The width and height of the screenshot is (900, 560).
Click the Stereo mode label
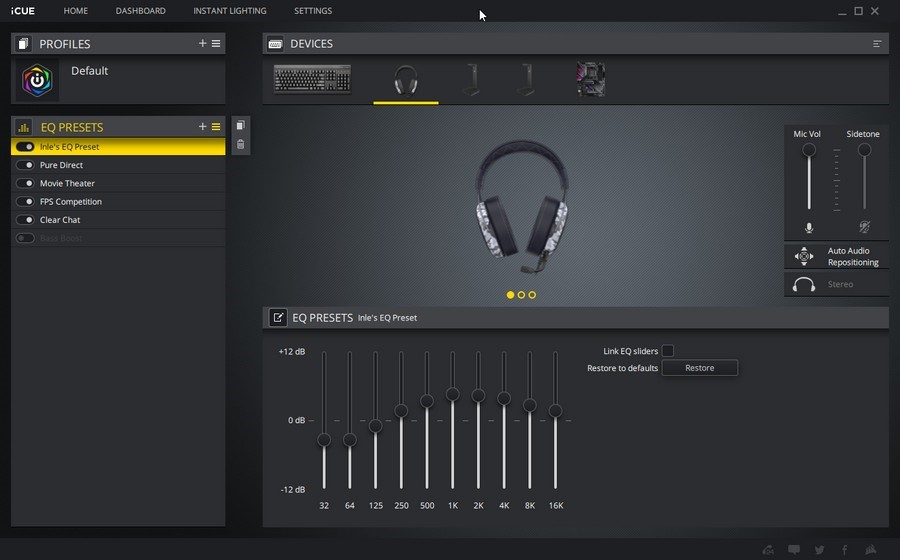pyautogui.click(x=840, y=284)
